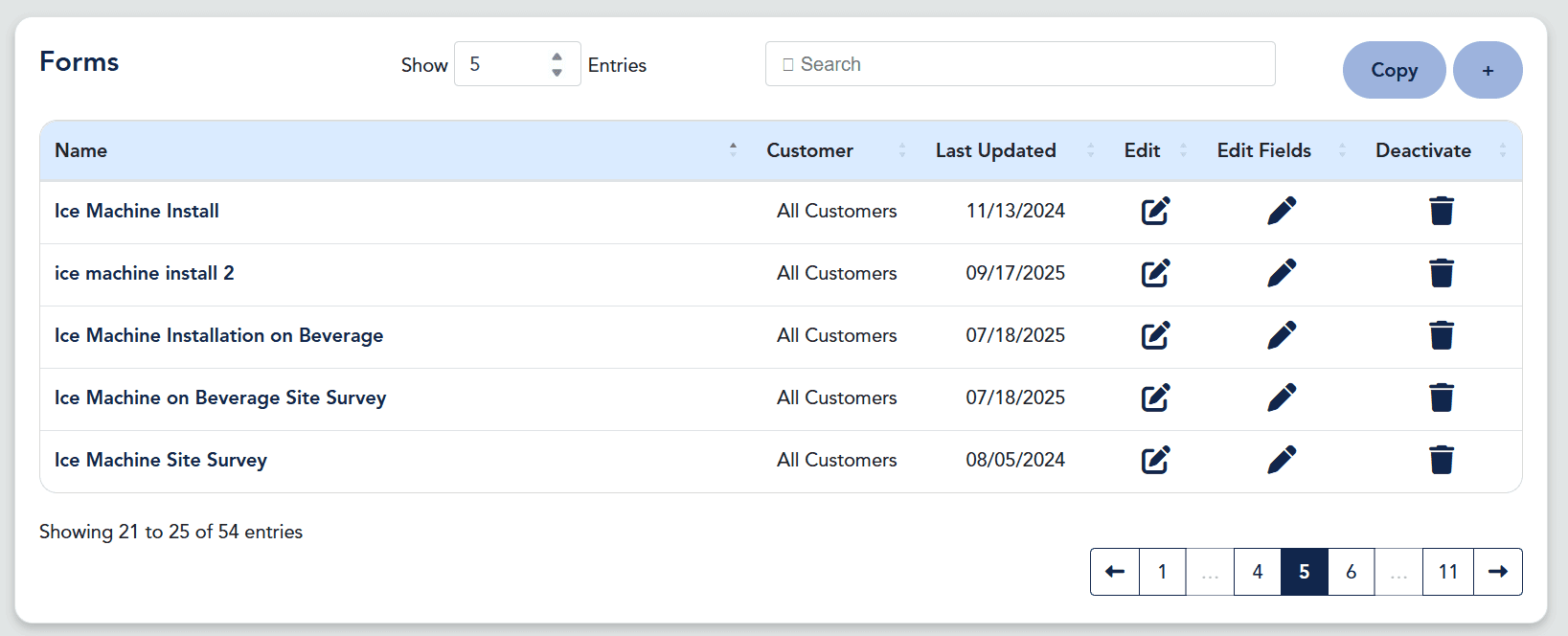1568x636 pixels.
Task: Edit the Ice Machine on Beverage Site Survey form
Action: coord(1155,397)
